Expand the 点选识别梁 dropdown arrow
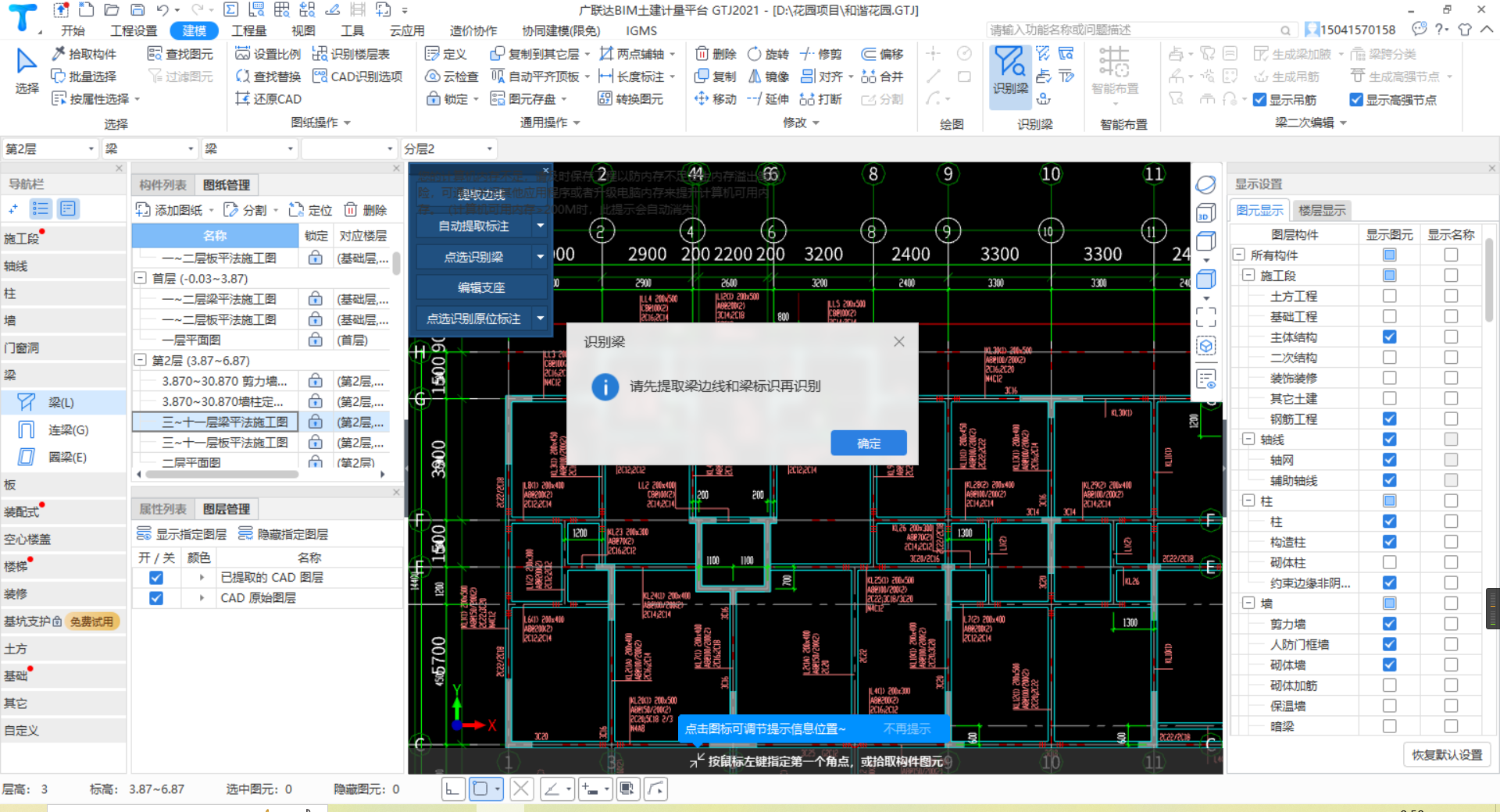This screenshot has width=1500, height=812. [540, 256]
